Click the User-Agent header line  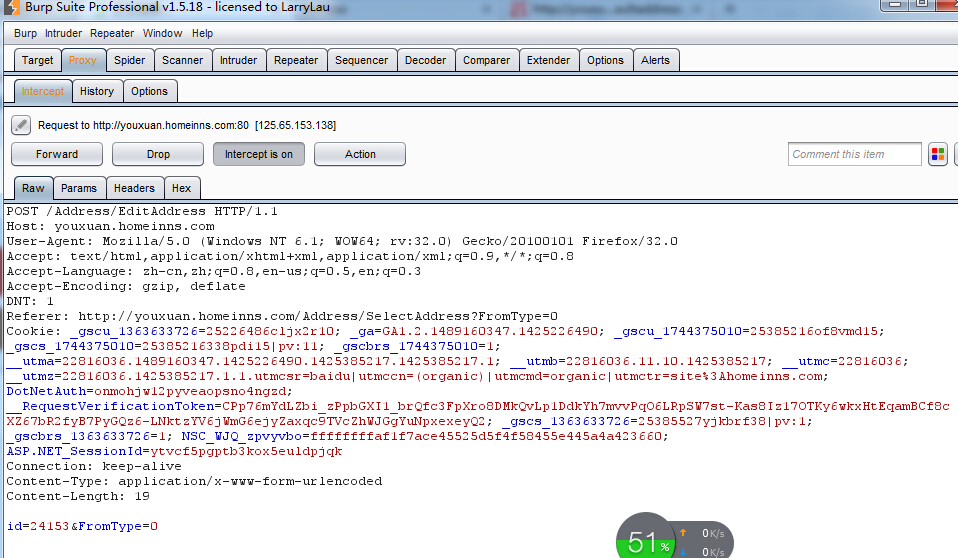click(342, 241)
